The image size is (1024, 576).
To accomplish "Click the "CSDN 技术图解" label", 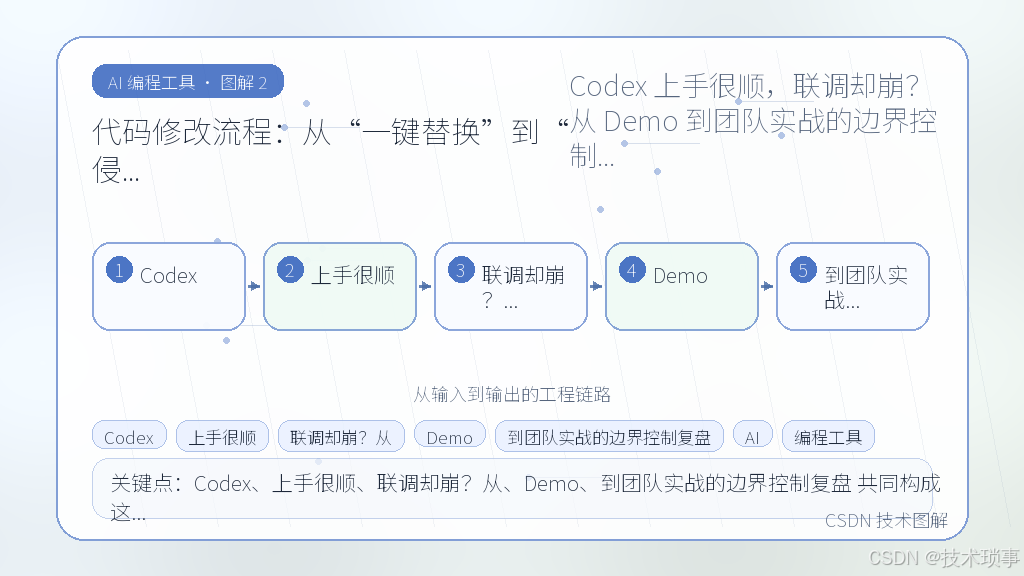I will coord(886,520).
